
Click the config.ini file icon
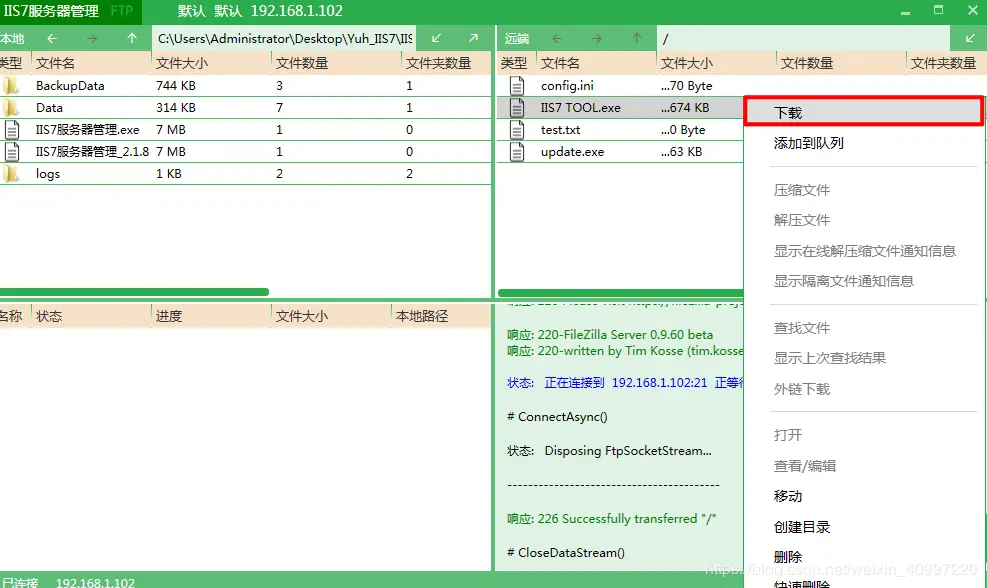click(517, 86)
